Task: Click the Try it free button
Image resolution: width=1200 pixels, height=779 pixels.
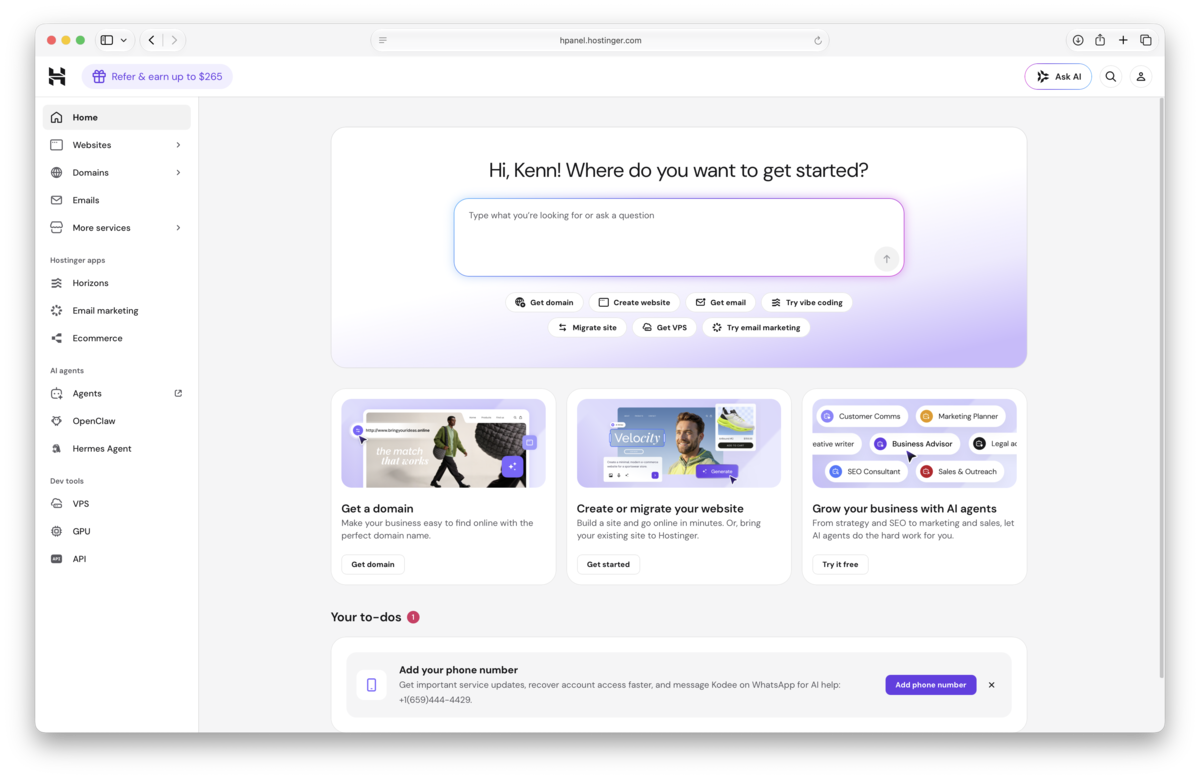Action: (x=840, y=564)
